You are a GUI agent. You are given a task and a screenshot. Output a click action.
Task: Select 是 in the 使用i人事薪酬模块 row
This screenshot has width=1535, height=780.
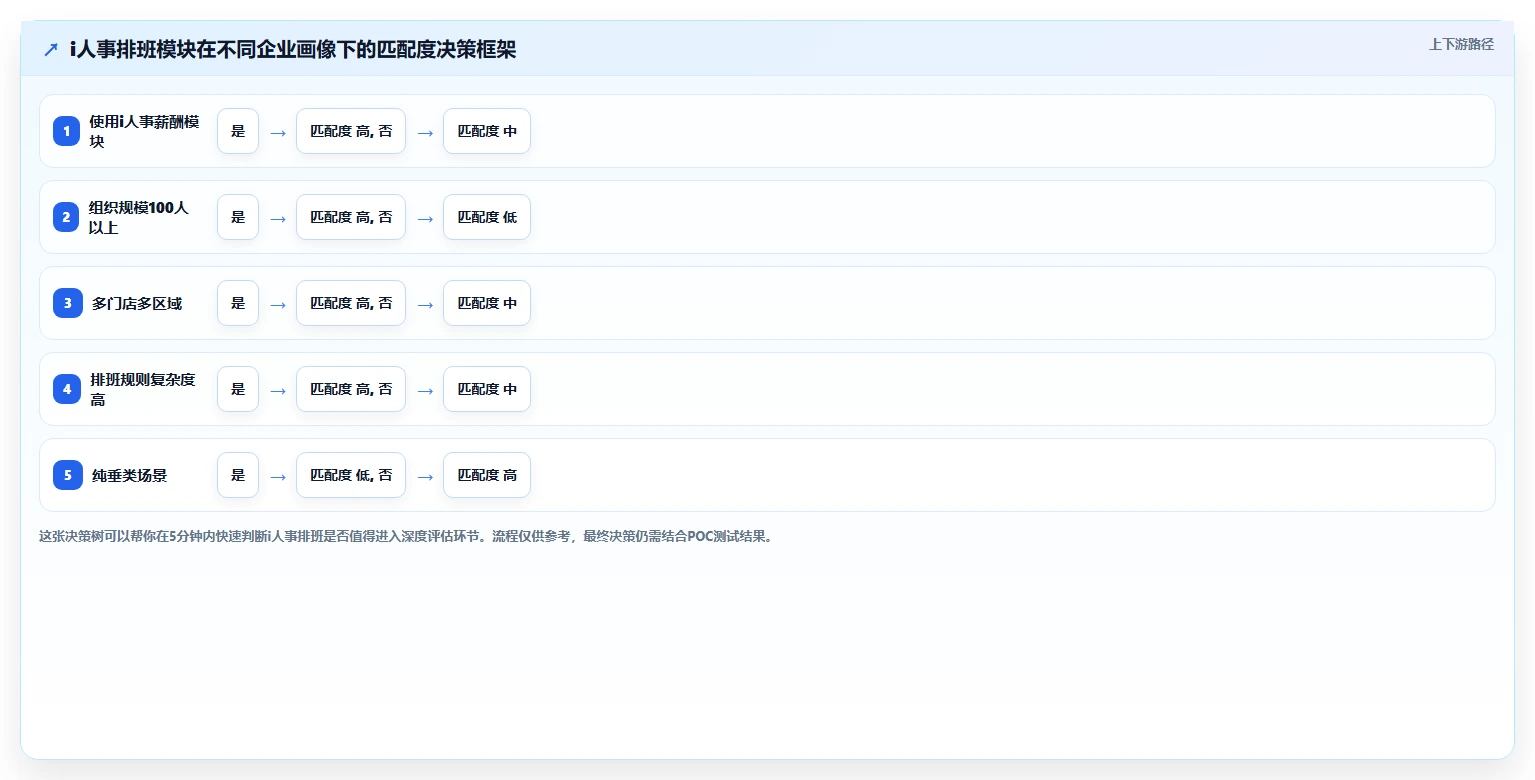pos(238,131)
